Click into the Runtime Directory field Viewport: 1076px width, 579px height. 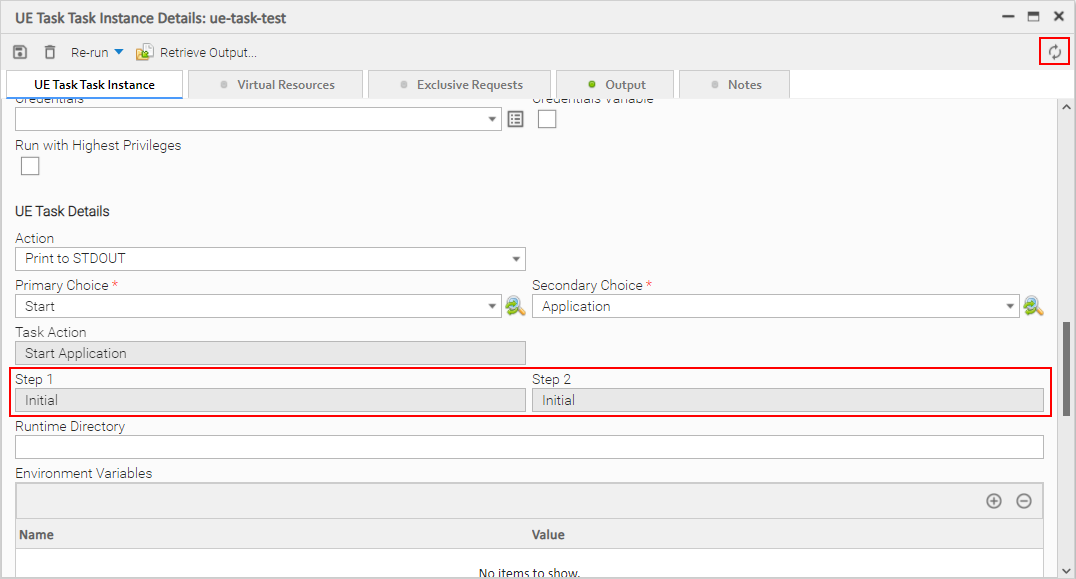tap(529, 447)
